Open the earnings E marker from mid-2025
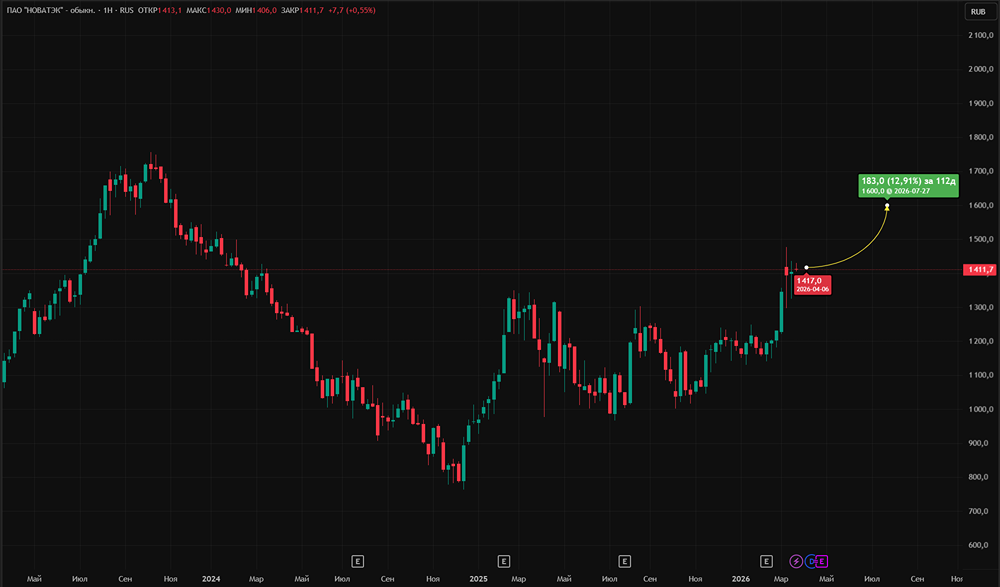1000x587 pixels. [624, 561]
